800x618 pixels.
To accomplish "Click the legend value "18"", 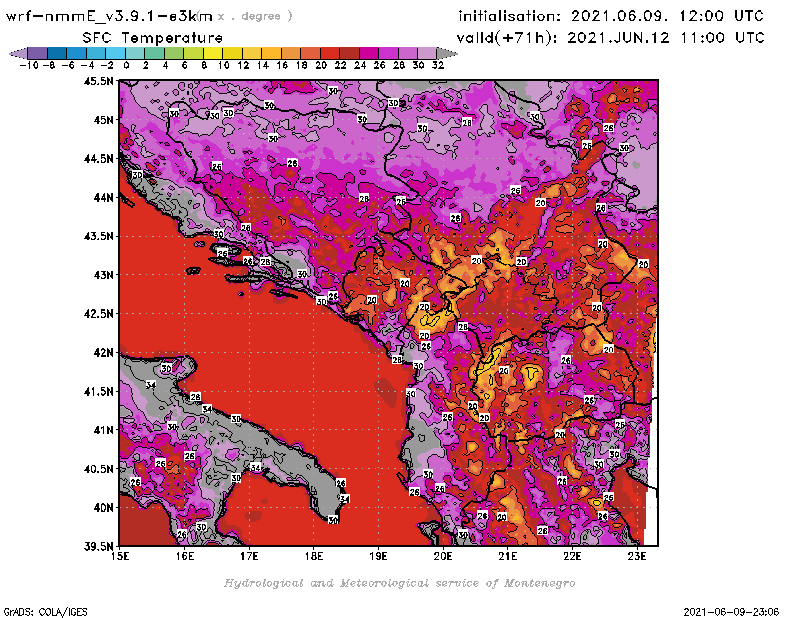I will pyautogui.click(x=301, y=65).
